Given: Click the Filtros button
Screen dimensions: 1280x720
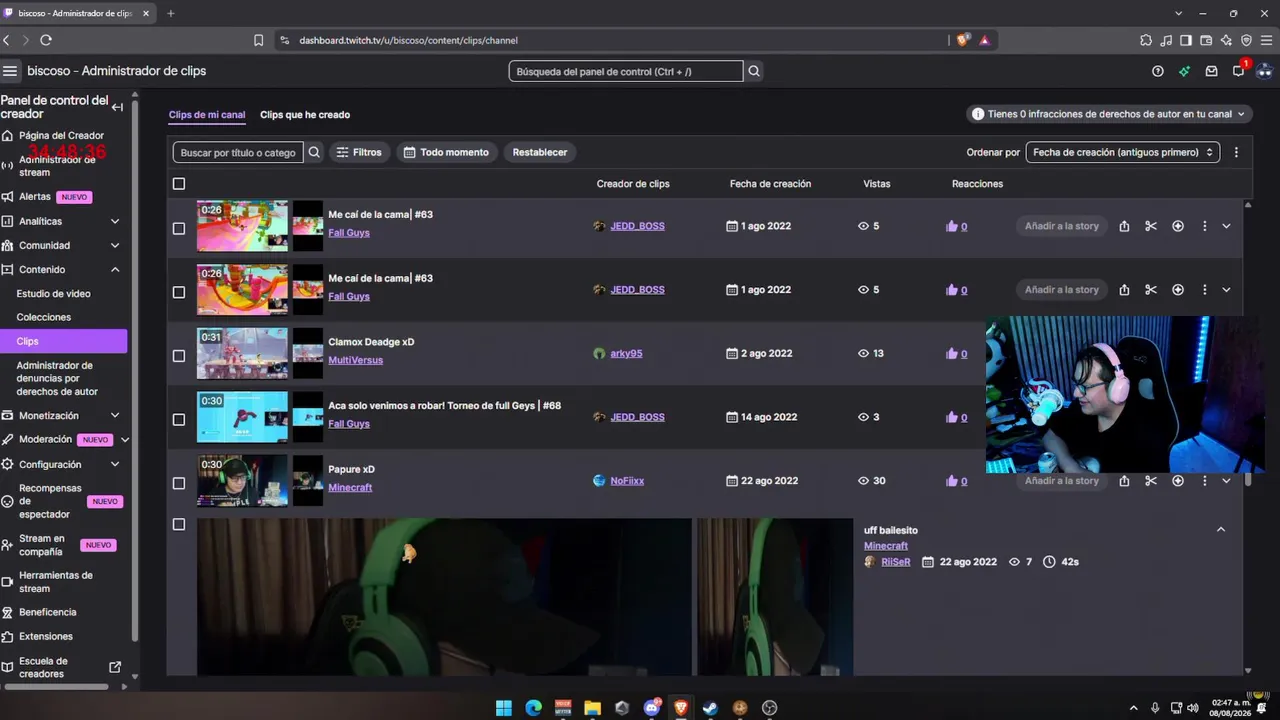Looking at the screenshot, I should (x=359, y=152).
